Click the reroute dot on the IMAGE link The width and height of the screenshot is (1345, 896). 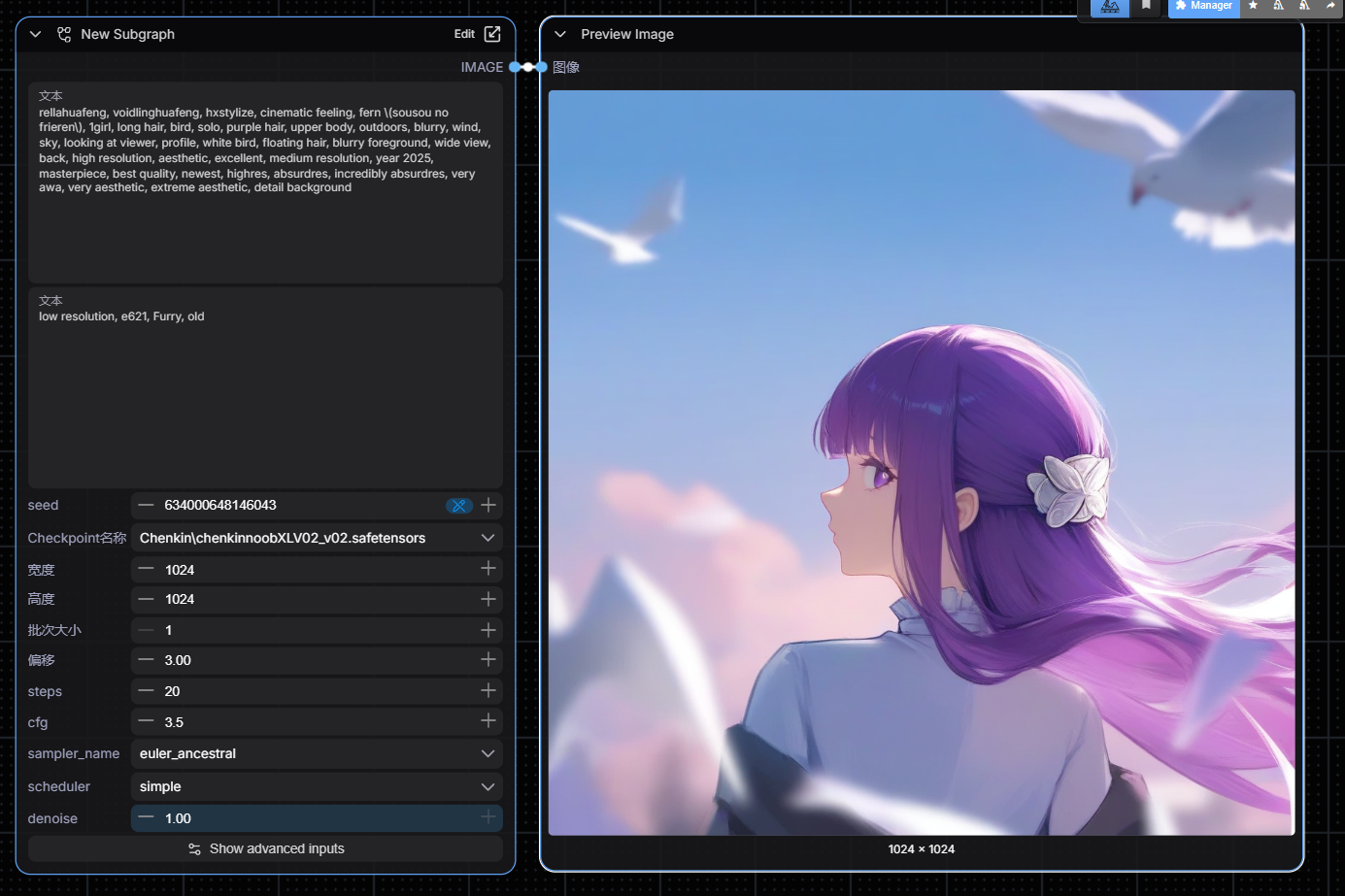point(528,67)
